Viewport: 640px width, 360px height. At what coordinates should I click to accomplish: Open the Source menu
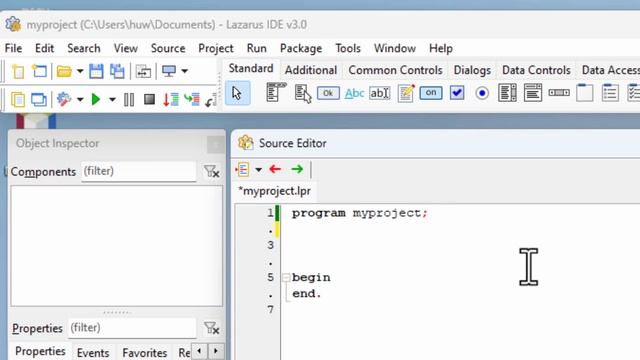click(x=168, y=48)
